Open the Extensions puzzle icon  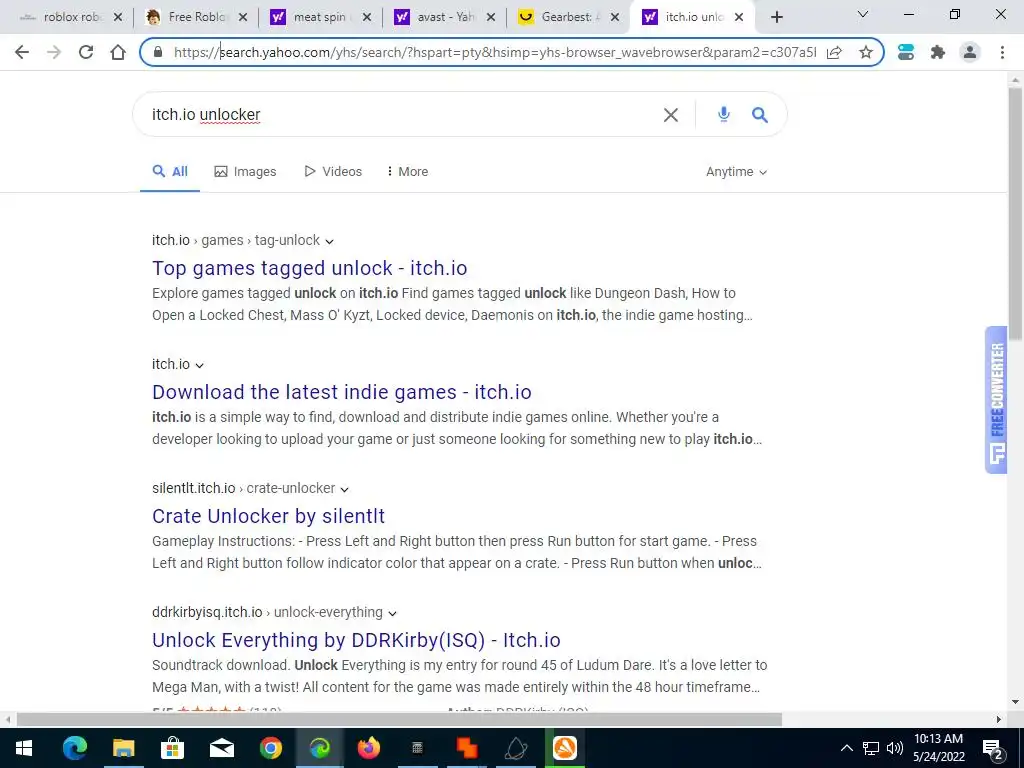tap(938, 52)
